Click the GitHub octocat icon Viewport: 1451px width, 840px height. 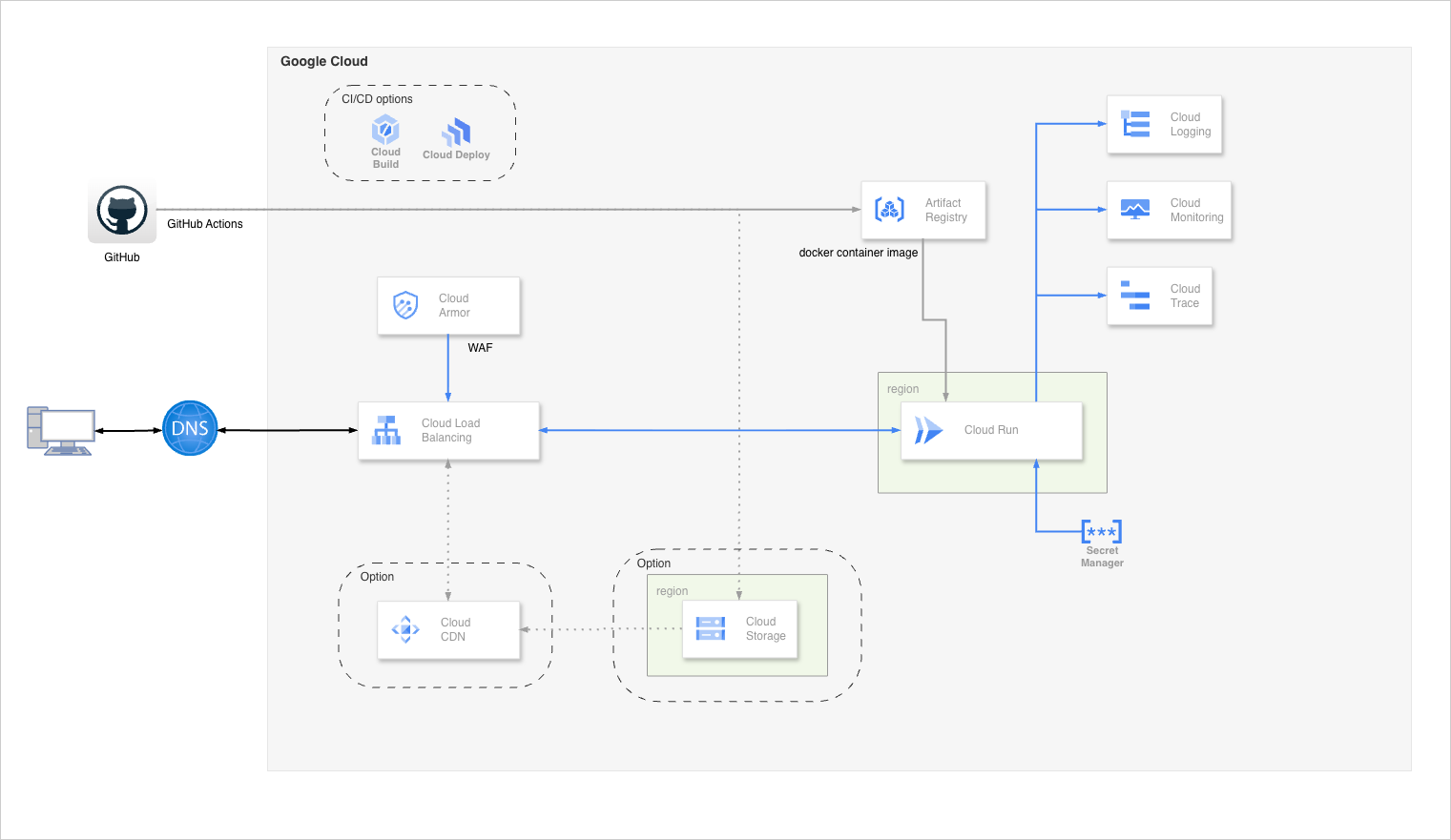pos(122,211)
